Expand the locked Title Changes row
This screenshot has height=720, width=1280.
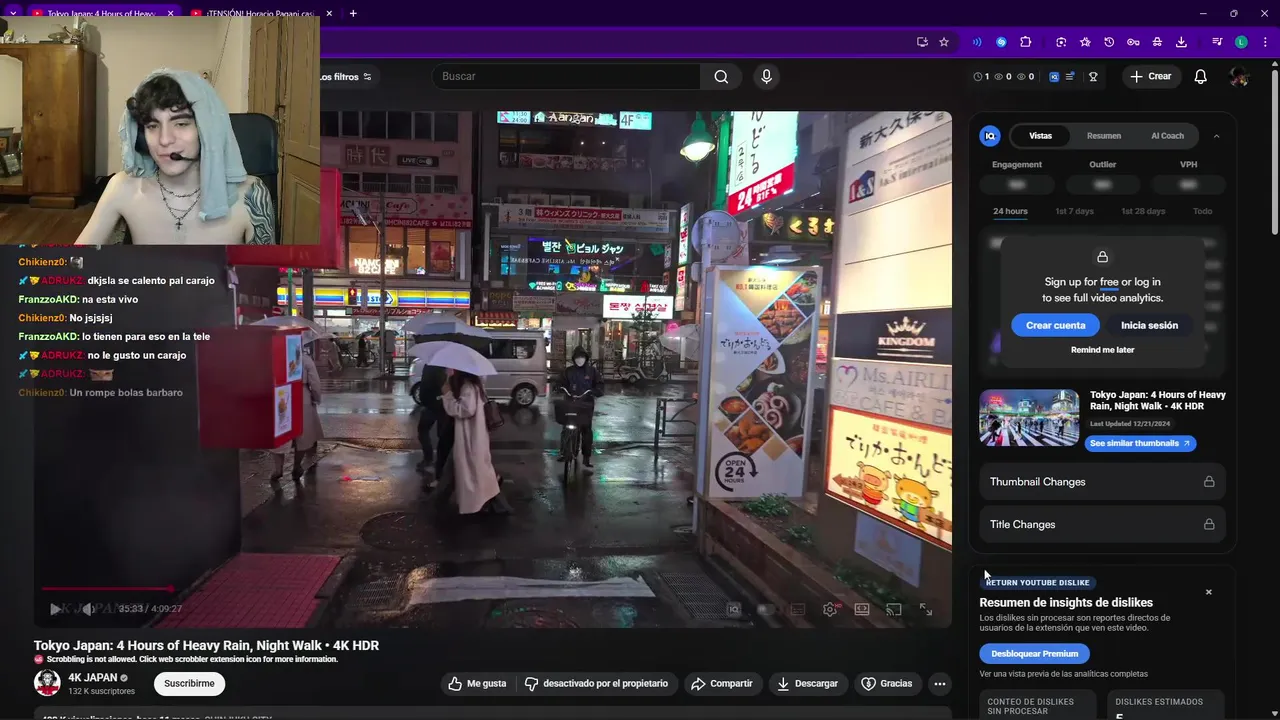(1102, 525)
